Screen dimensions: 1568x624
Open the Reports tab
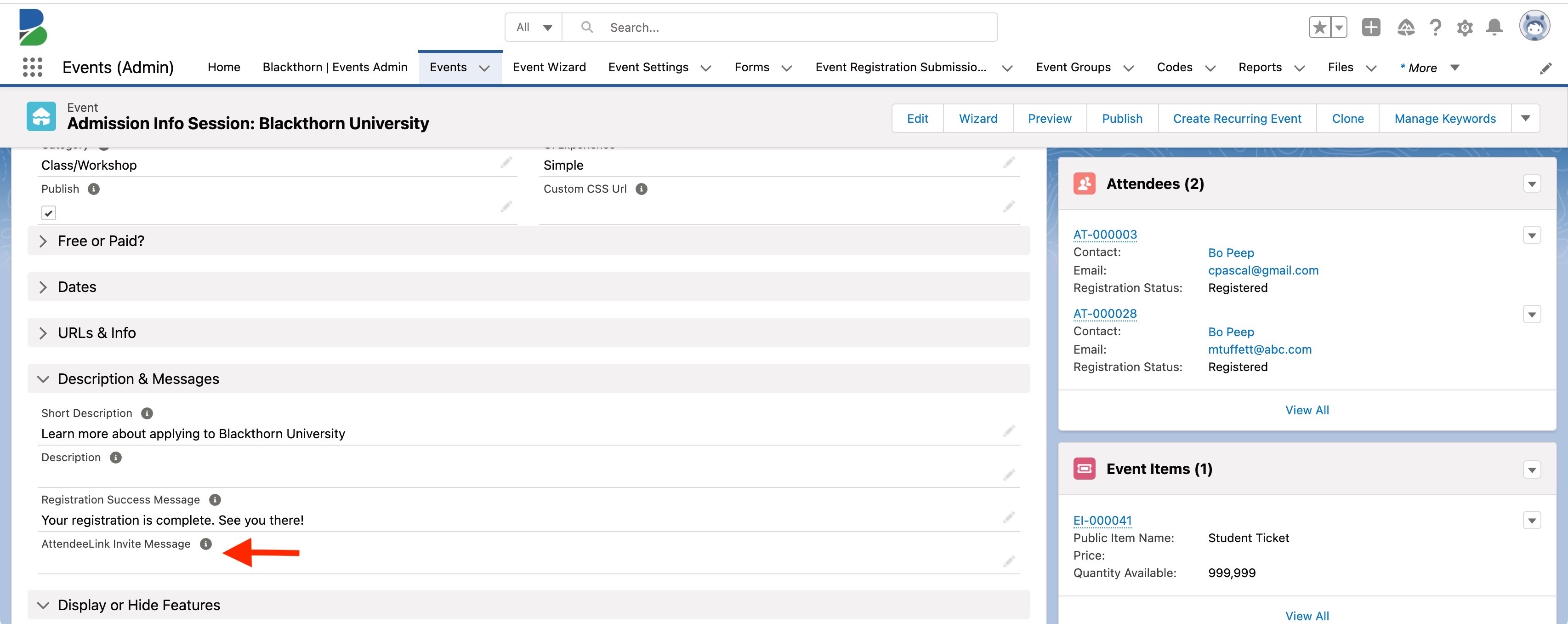1259,67
